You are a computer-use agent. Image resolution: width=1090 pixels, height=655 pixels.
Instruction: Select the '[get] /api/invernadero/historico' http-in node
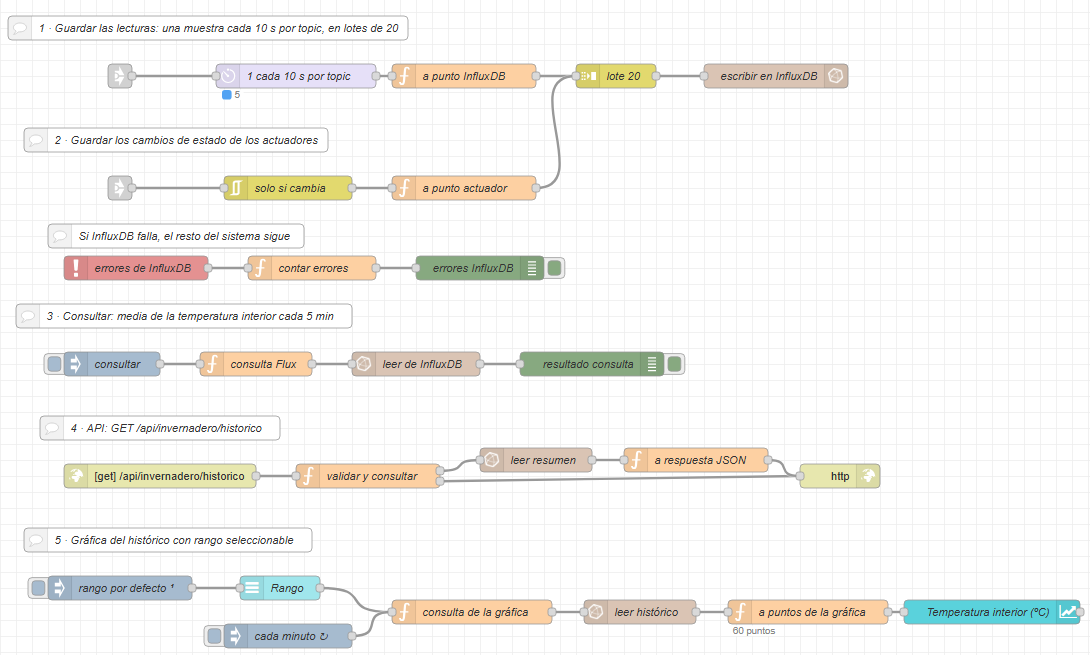click(x=160, y=476)
